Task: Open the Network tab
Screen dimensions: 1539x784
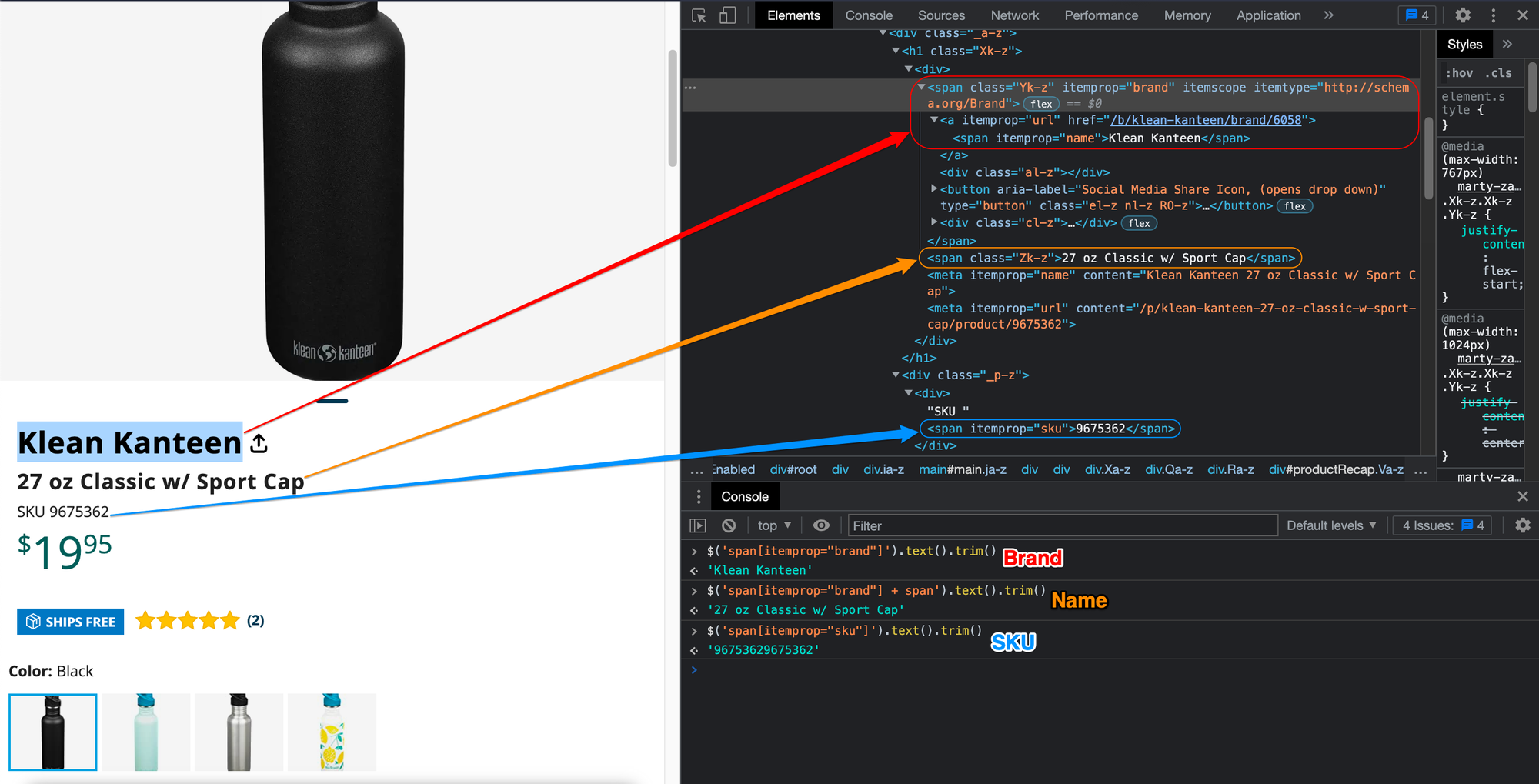Action: 1015,15
